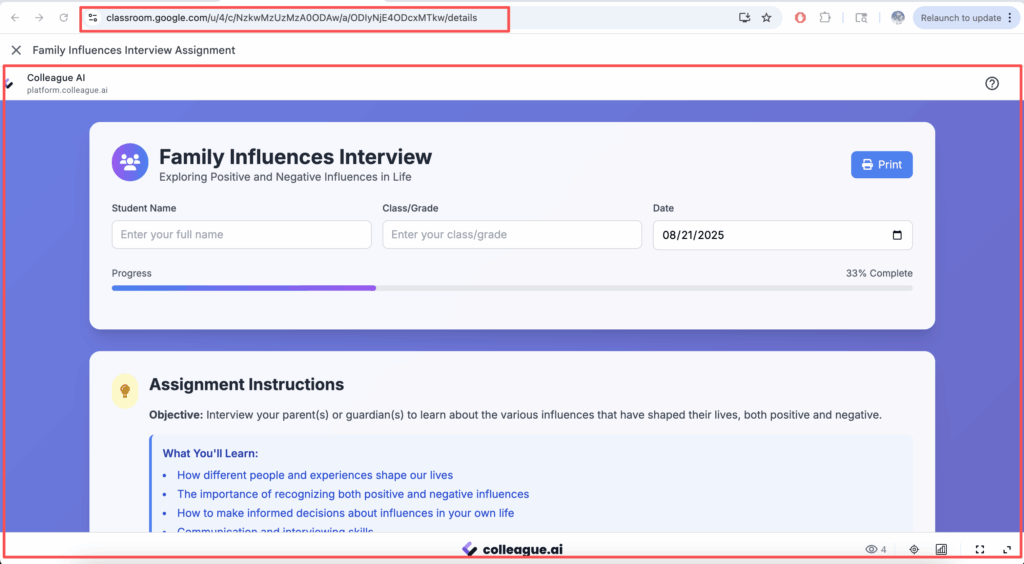
Task: Open the bar chart analytics icon
Action: (x=941, y=549)
